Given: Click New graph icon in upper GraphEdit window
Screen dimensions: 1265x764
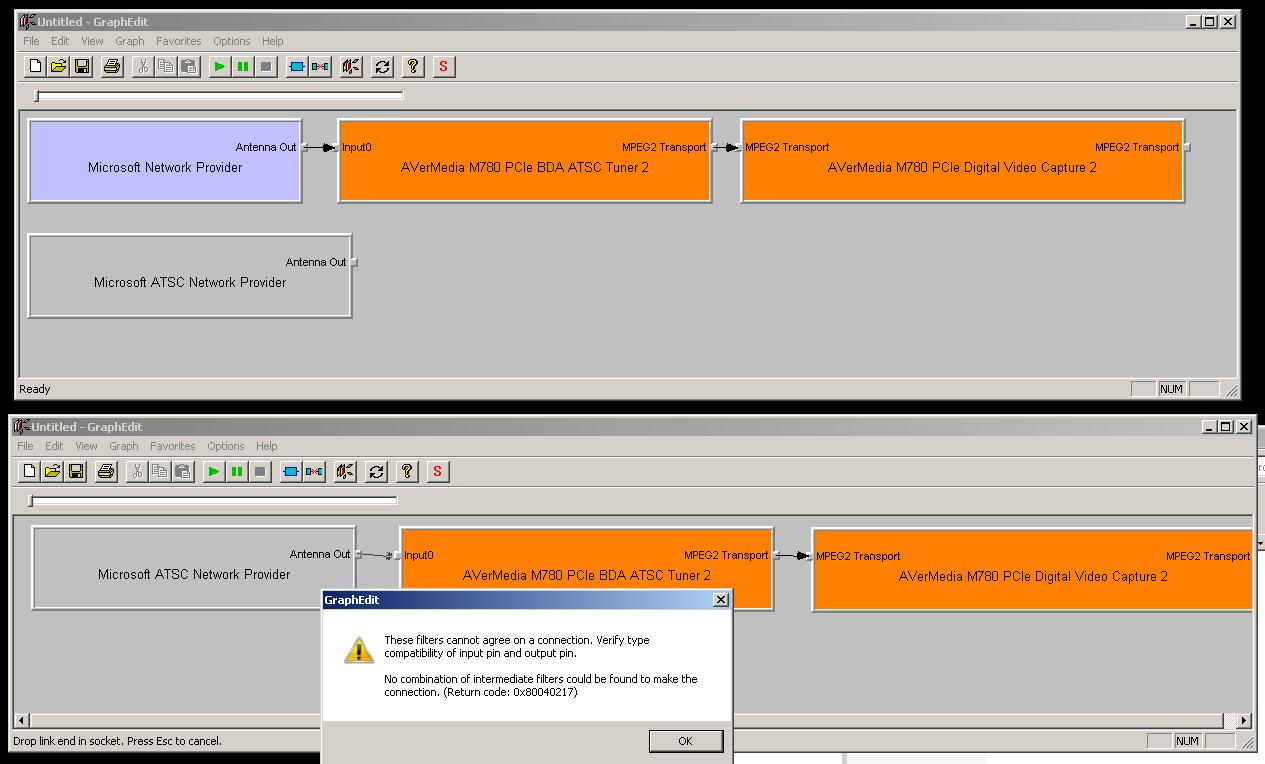Looking at the screenshot, I should 35,67.
